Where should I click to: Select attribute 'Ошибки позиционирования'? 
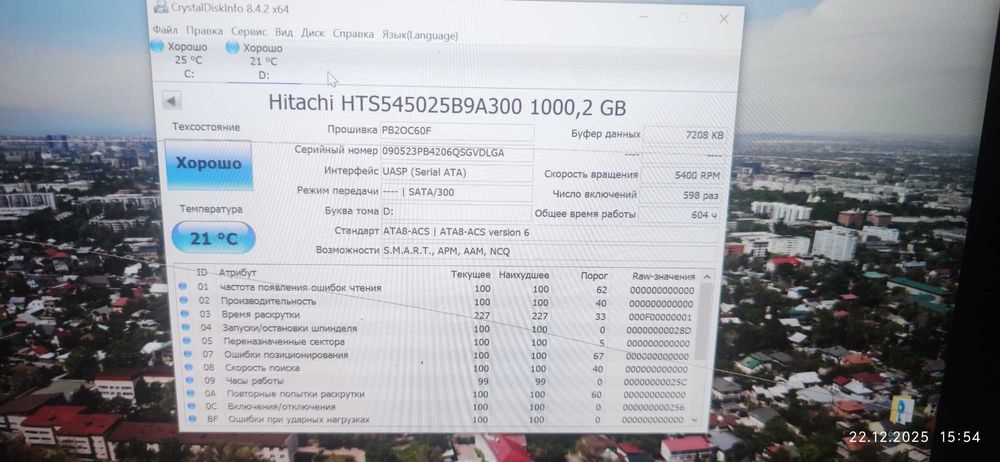tap(286, 355)
